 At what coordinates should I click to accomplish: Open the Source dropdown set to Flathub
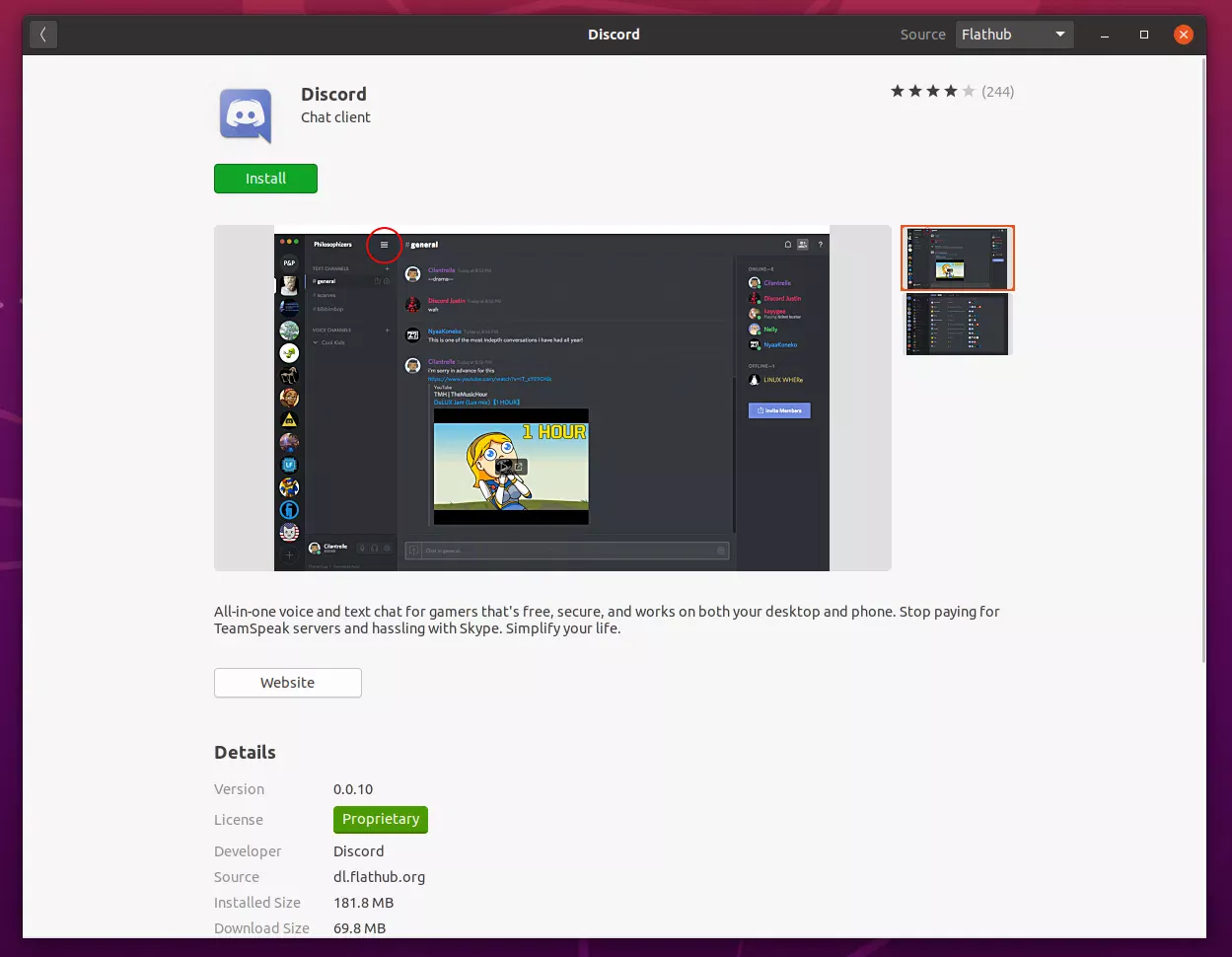(x=1014, y=35)
